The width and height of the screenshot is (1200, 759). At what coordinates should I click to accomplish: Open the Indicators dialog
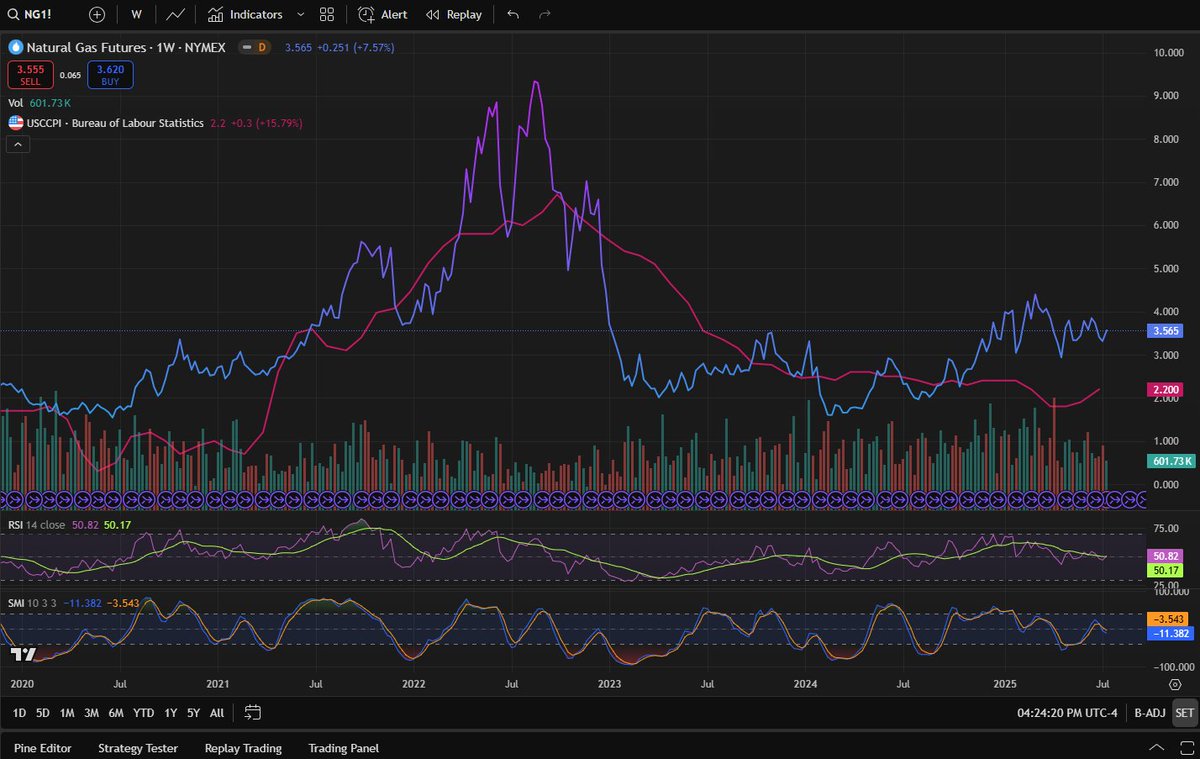click(245, 14)
